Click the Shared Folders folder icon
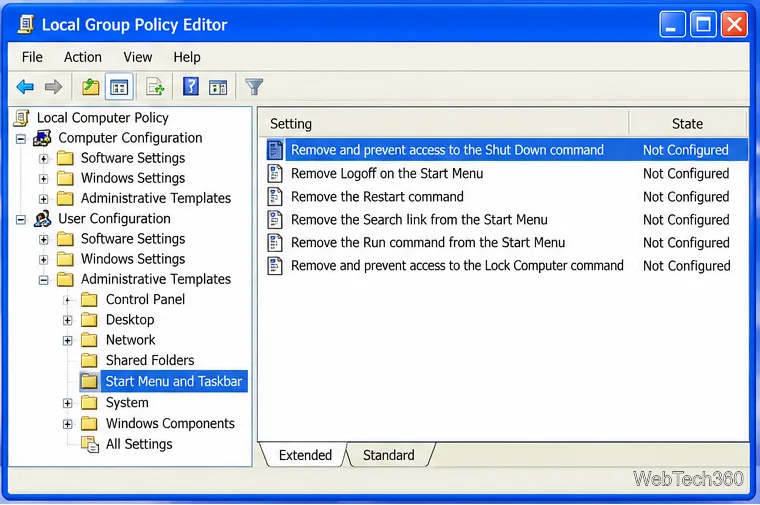Image resolution: width=760 pixels, height=505 pixels. 89,361
